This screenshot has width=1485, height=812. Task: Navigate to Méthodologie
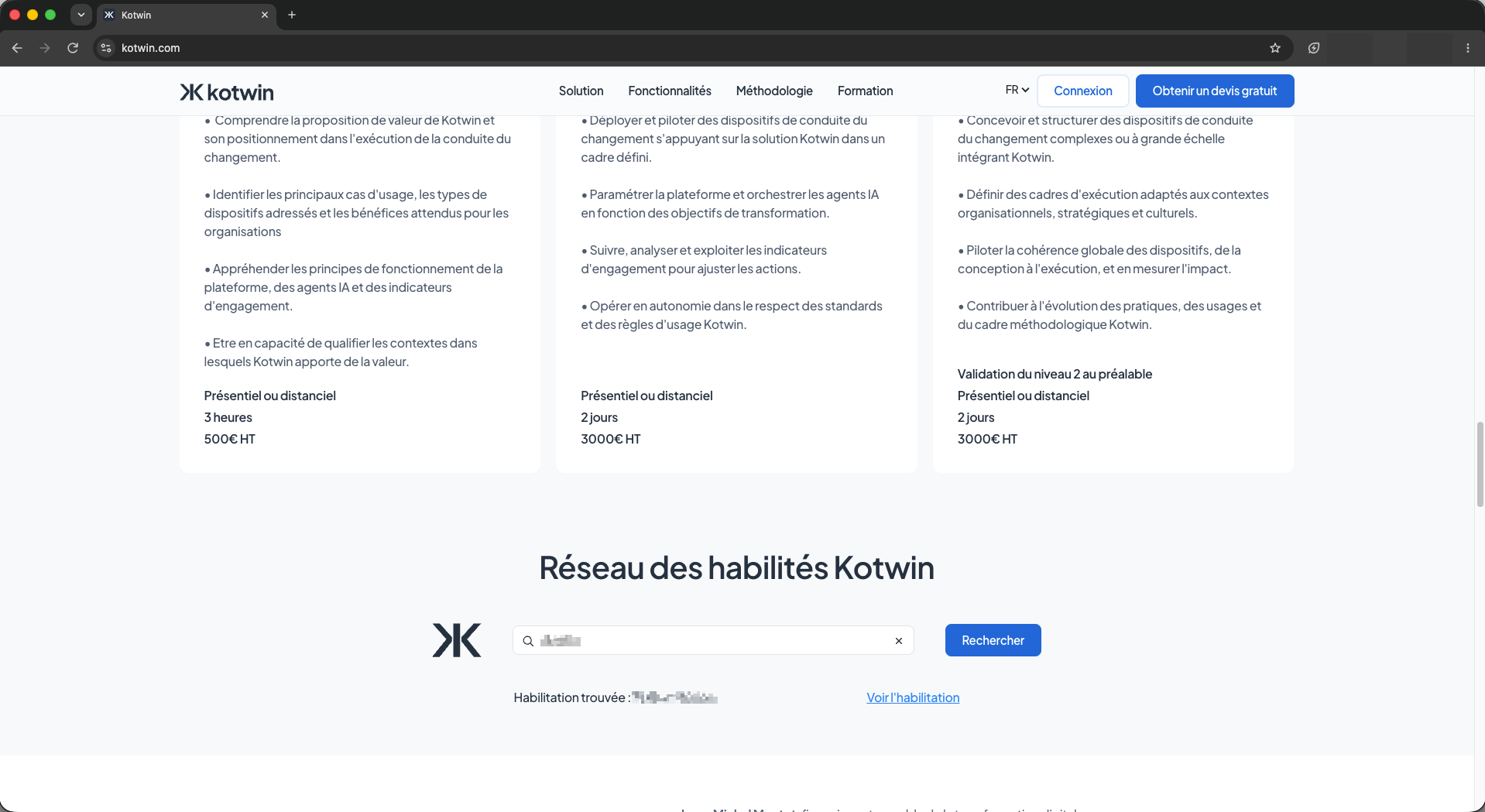pyautogui.click(x=774, y=91)
